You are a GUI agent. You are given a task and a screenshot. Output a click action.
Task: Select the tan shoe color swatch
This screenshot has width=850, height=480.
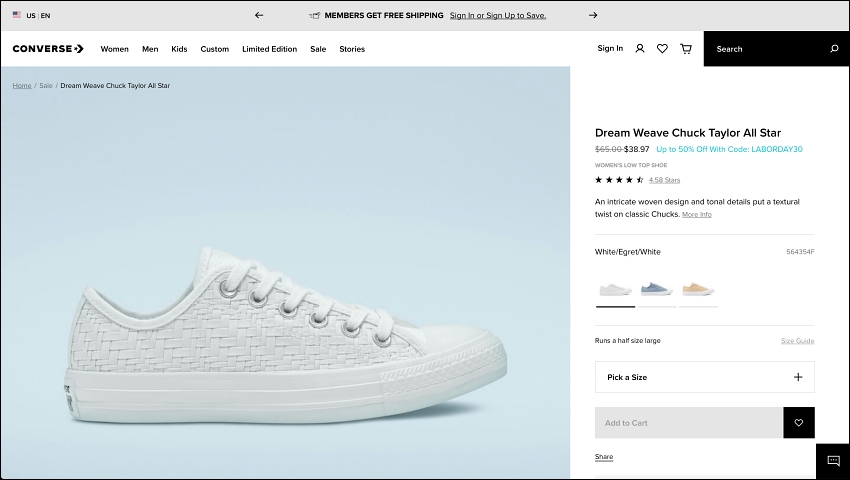pos(698,290)
